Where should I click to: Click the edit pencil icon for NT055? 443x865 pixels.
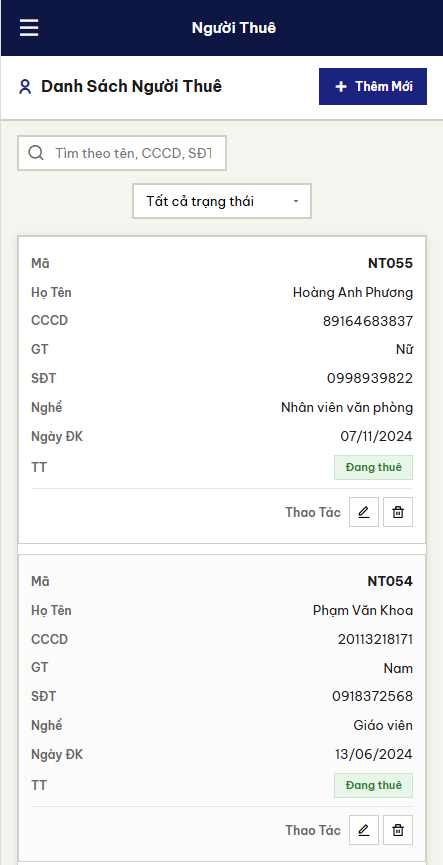364,512
